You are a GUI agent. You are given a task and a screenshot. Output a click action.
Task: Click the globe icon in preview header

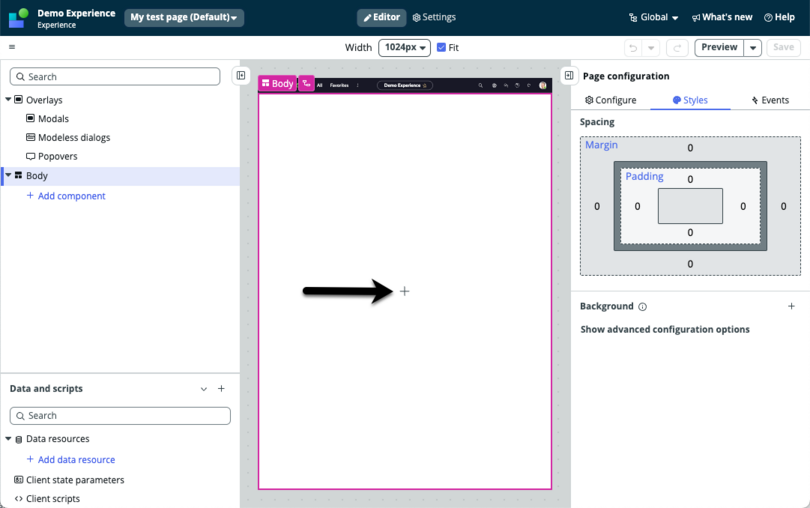point(494,85)
